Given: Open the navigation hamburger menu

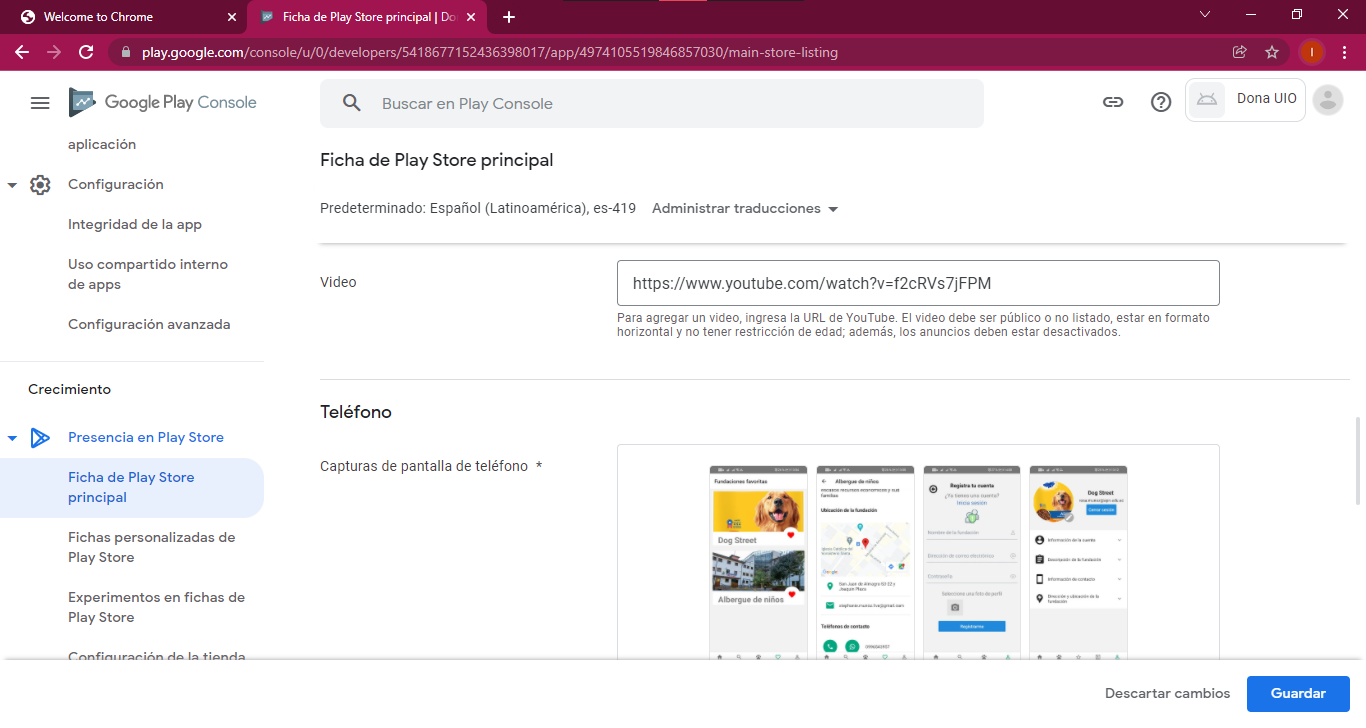Looking at the screenshot, I should pos(40,102).
